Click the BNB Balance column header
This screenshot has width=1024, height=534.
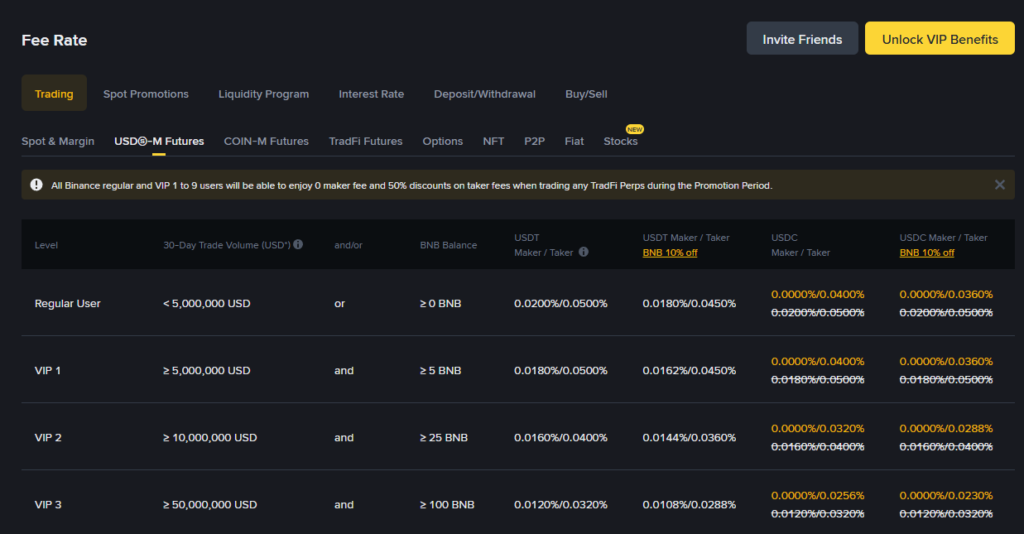449,245
